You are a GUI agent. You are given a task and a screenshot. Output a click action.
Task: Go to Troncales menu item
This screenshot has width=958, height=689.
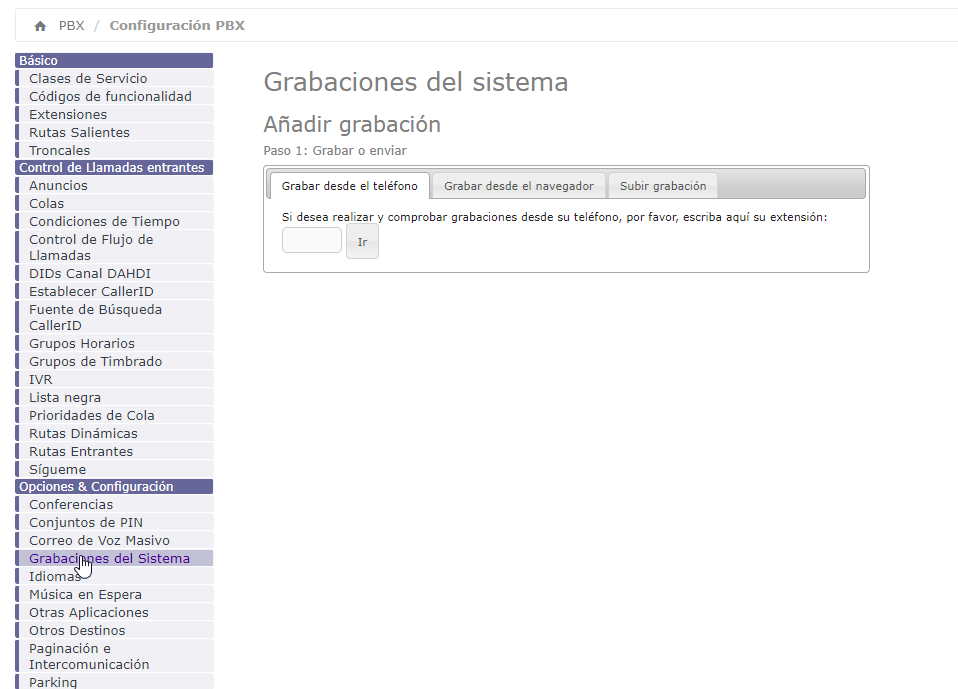coord(59,151)
